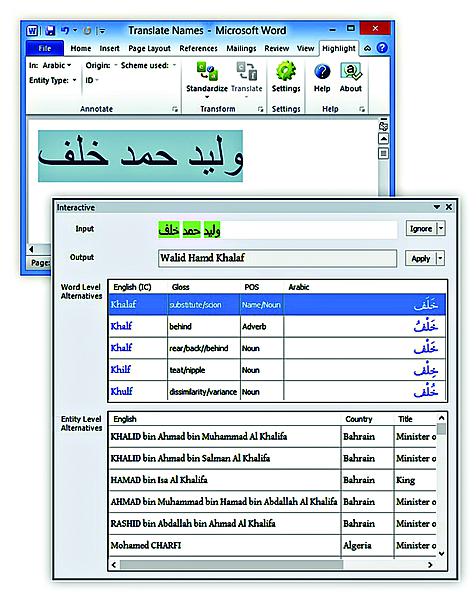Click the entity list horizontal scrollbar thumb

click(x=231, y=565)
